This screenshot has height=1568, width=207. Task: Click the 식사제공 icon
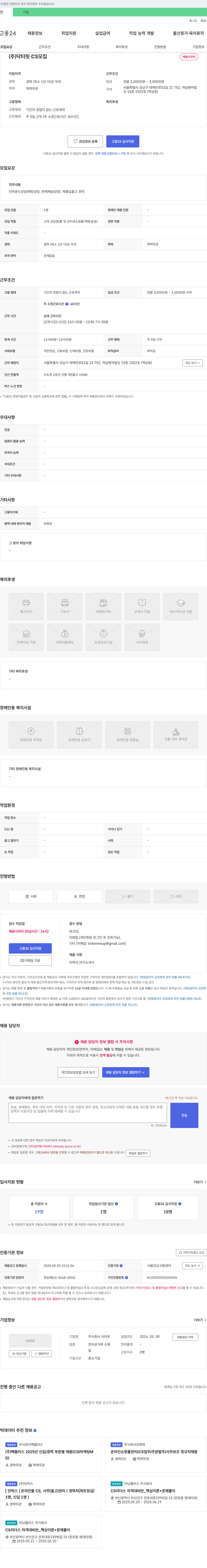tap(142, 637)
